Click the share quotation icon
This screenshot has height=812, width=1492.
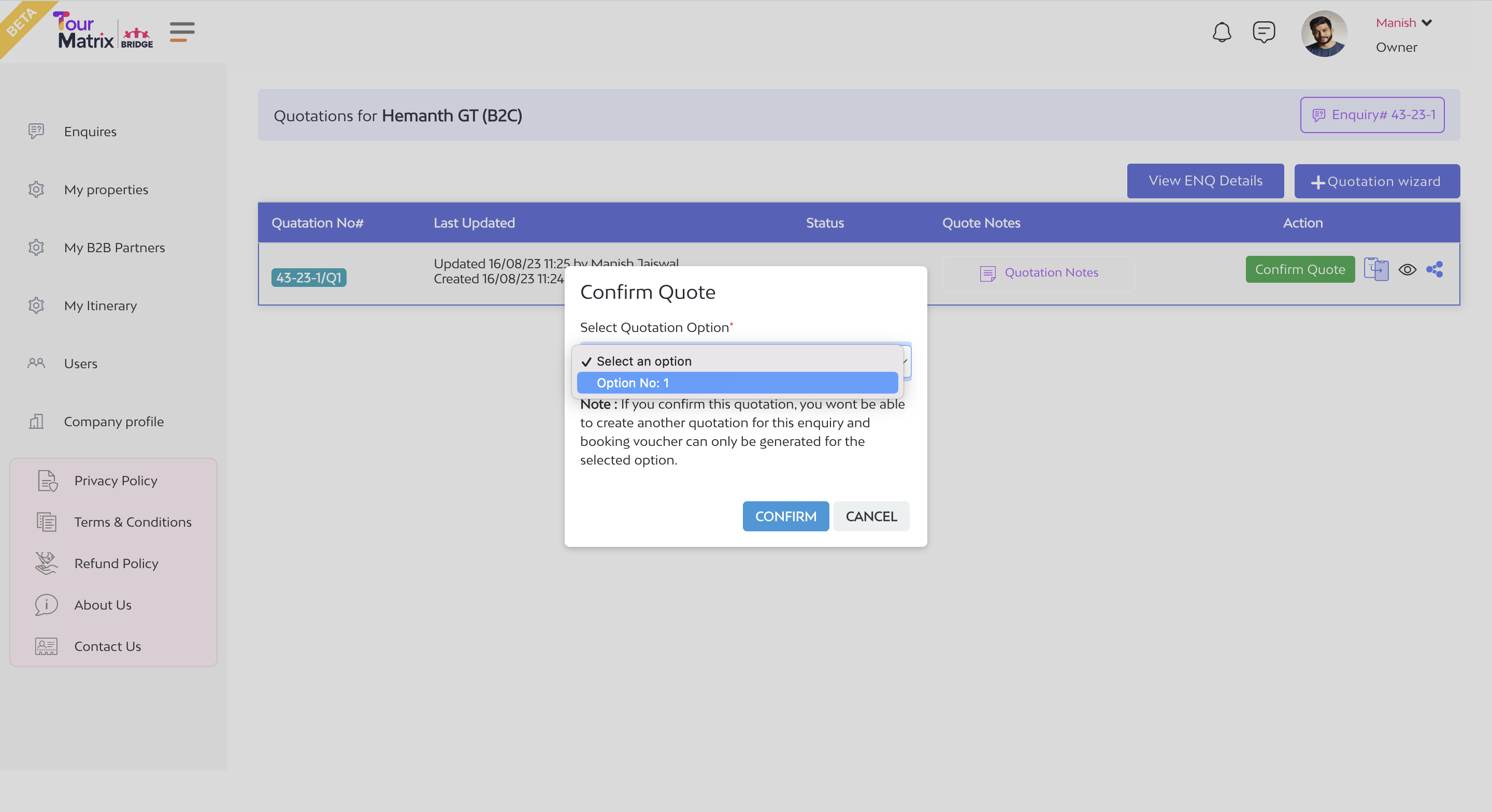[1434, 269]
